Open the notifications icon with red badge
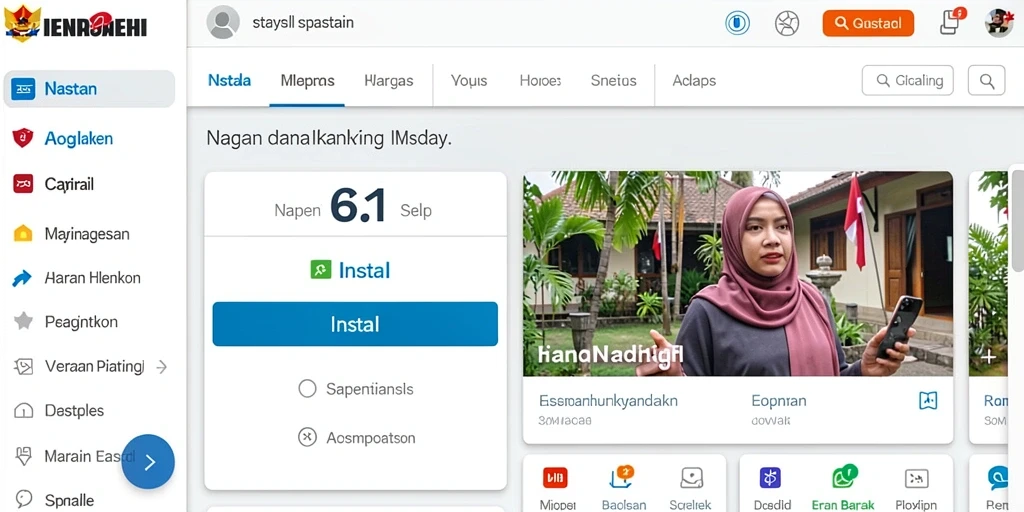Image resolution: width=1024 pixels, height=512 pixels. [952, 22]
